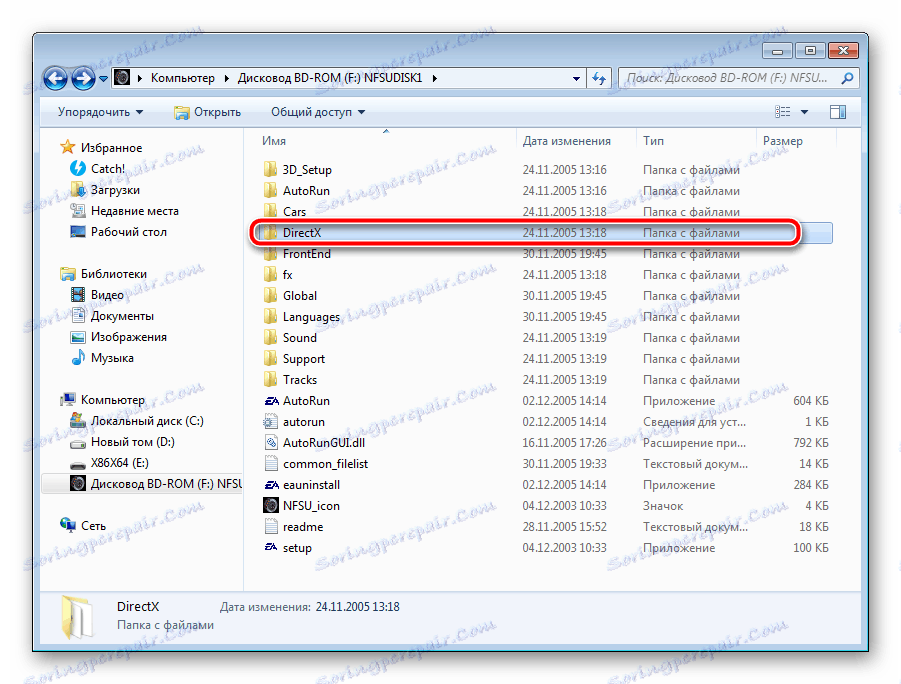Image resolution: width=901 pixels, height=684 pixels.
Task: Go back with the Back arrow button
Action: point(56,78)
